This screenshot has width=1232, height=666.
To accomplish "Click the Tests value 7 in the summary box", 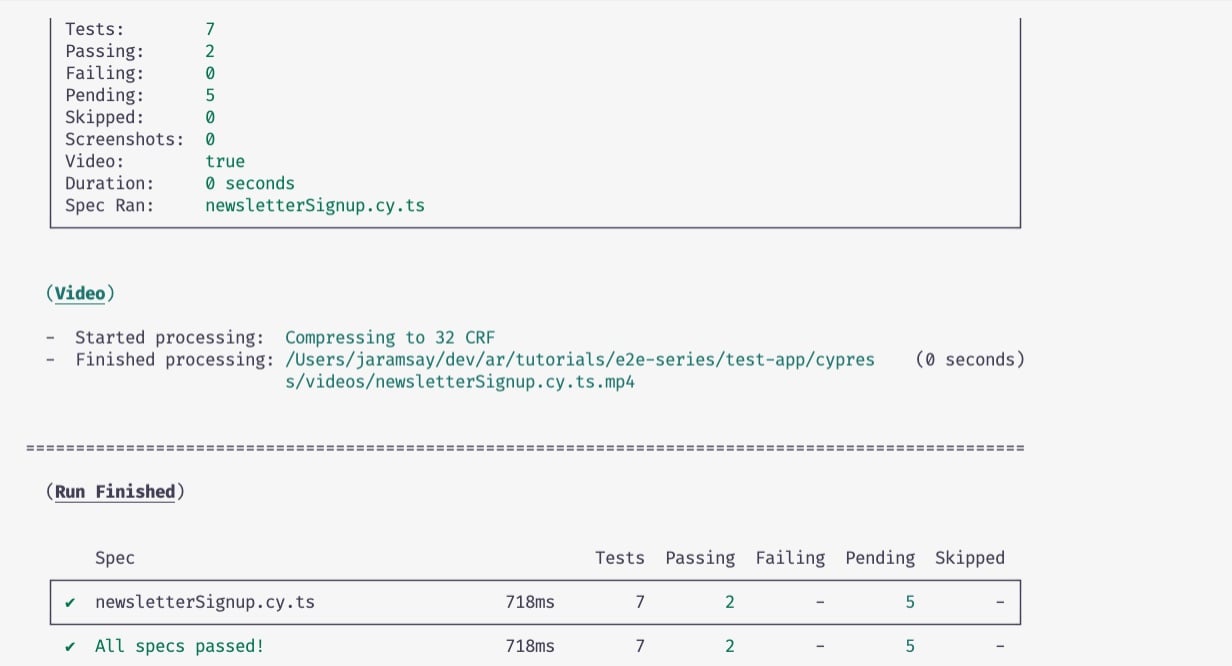I will [x=210, y=29].
